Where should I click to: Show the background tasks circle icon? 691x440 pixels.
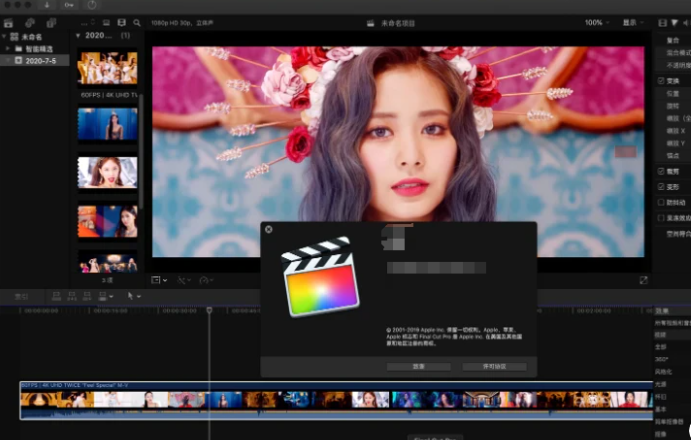tap(92, 5)
